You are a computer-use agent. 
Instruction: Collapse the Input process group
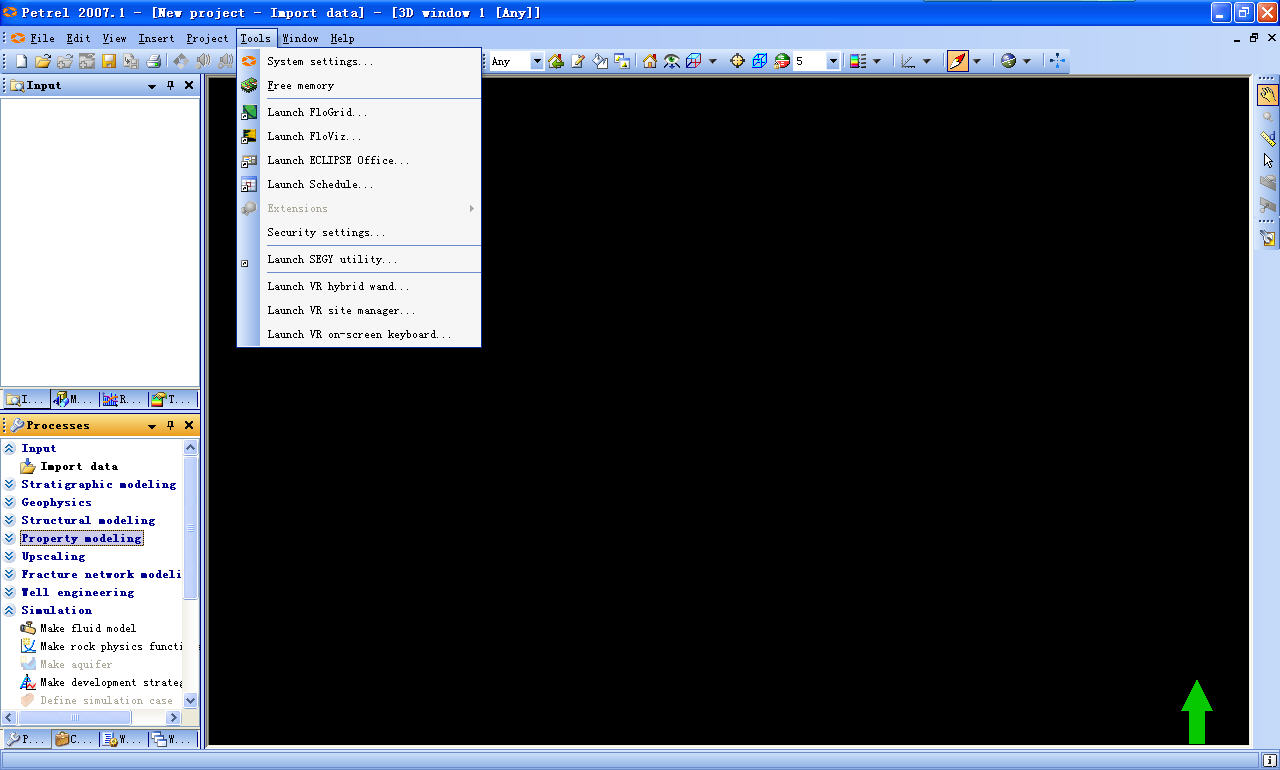[x=9, y=448]
